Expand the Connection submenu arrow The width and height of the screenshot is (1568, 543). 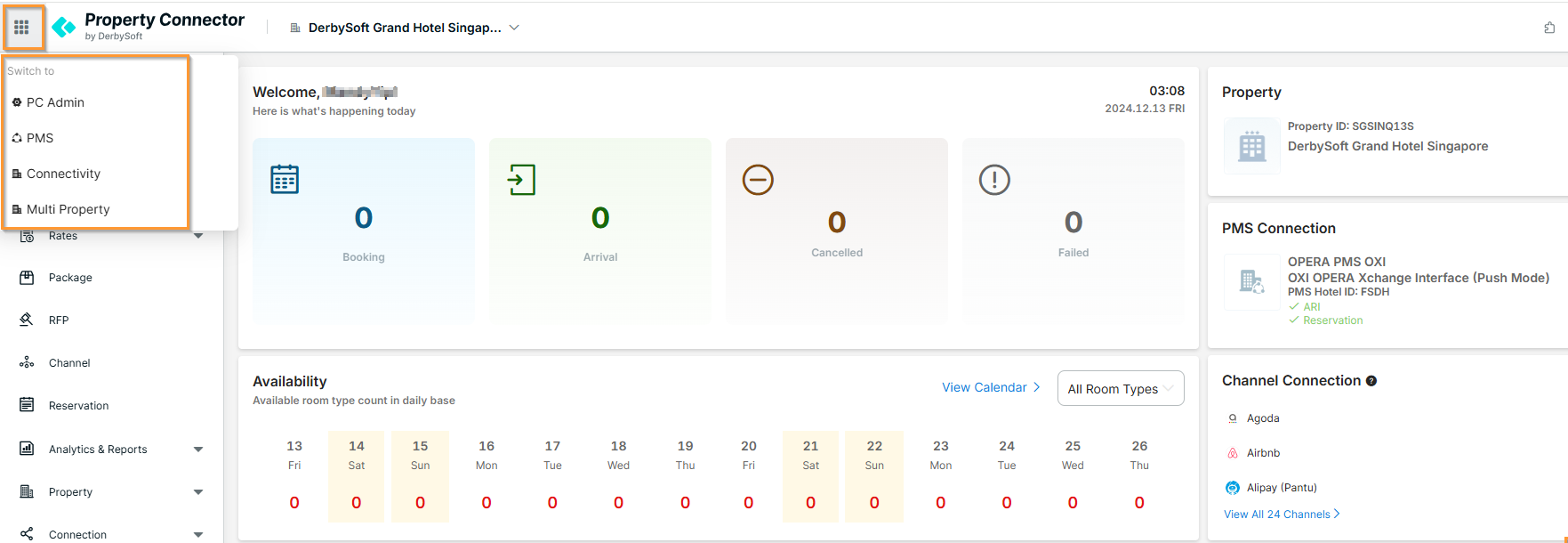pos(198,535)
